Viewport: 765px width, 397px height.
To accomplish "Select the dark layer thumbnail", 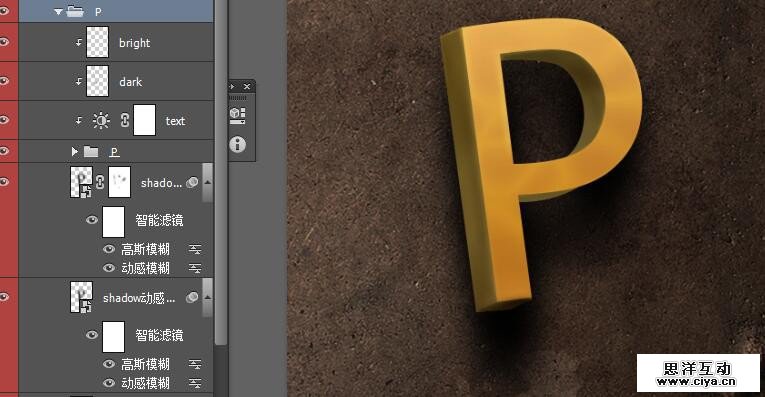I will pos(97,81).
